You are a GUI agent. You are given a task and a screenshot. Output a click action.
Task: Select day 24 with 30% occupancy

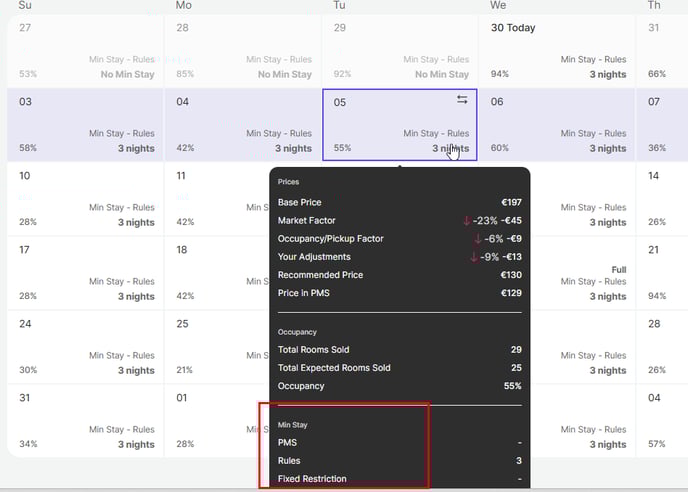(x=85, y=347)
